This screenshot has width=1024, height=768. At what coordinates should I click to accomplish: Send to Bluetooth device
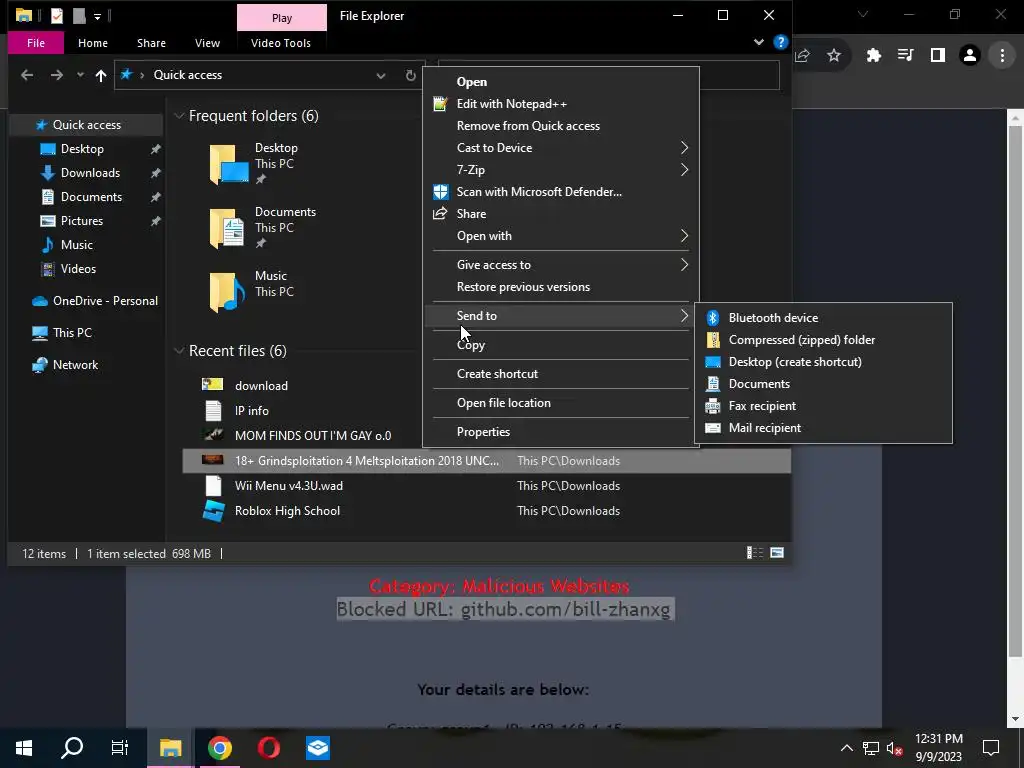pyautogui.click(x=823, y=318)
